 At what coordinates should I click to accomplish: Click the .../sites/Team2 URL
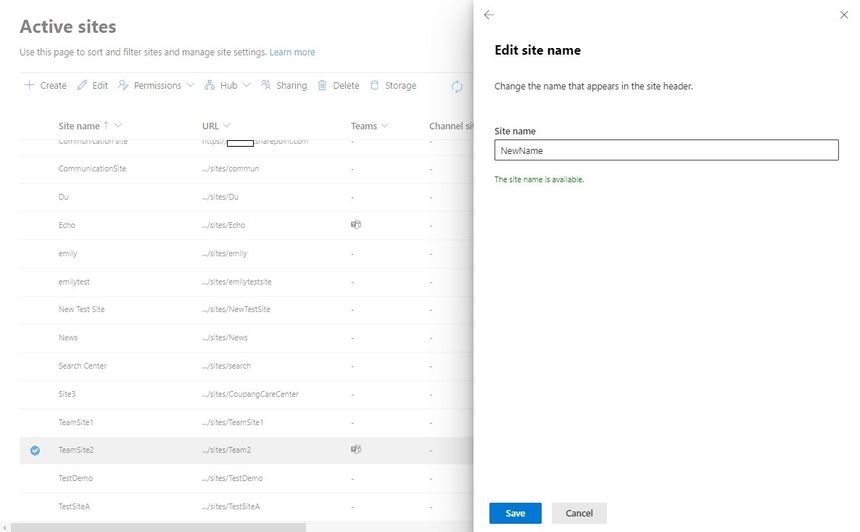tap(226, 450)
